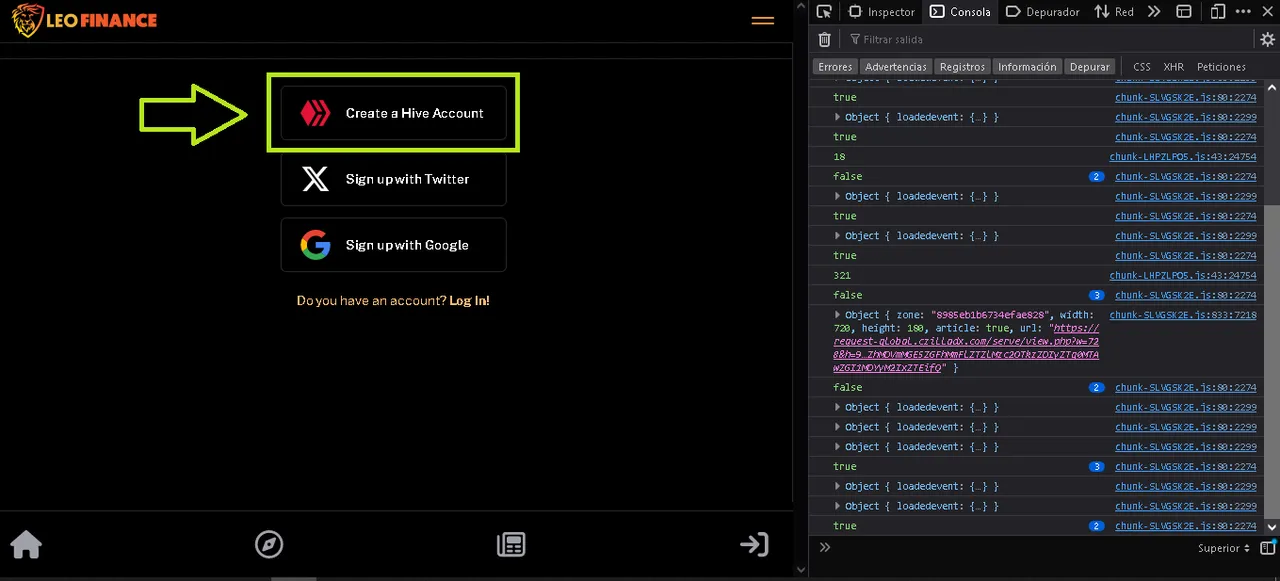Click the LeoFinance lion logo

[27, 20]
